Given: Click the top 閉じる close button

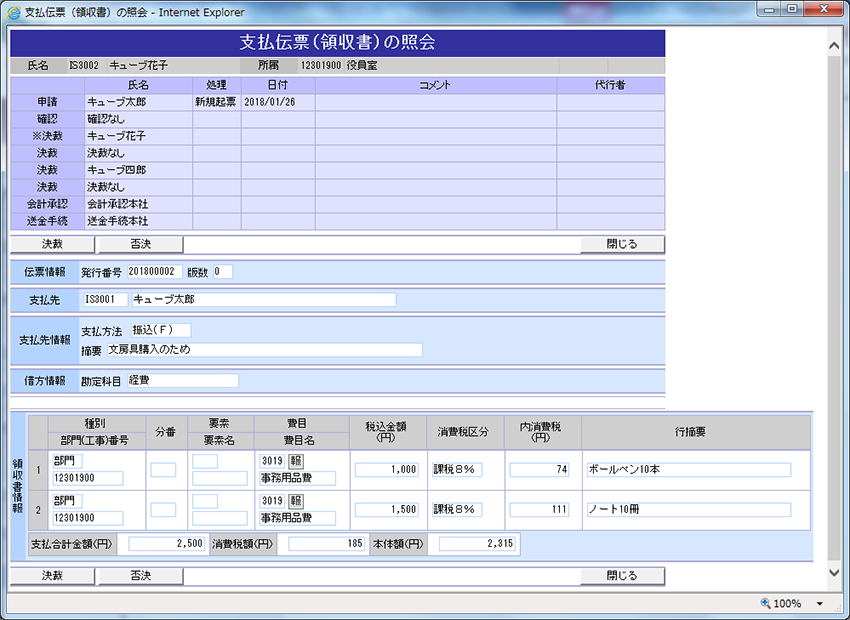Looking at the screenshot, I should pyautogui.click(x=622, y=244).
